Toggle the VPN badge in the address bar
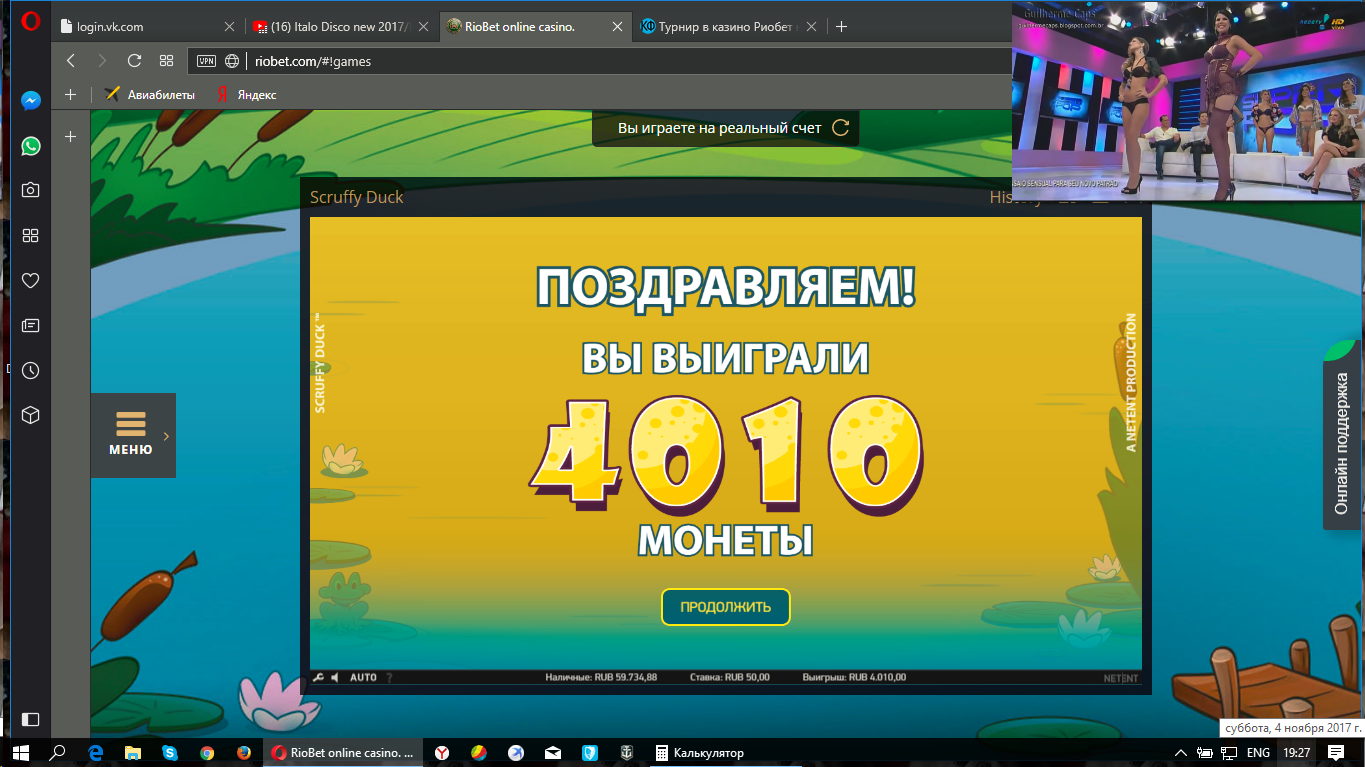Screen dimensions: 1365x767 click(x=205, y=60)
